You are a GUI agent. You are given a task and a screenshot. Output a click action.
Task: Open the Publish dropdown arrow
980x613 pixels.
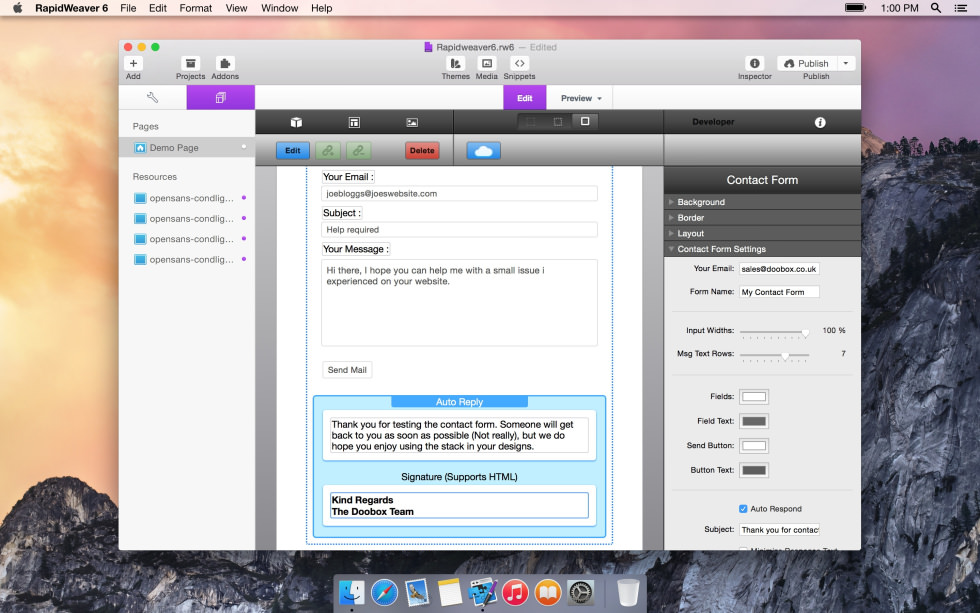click(846, 63)
